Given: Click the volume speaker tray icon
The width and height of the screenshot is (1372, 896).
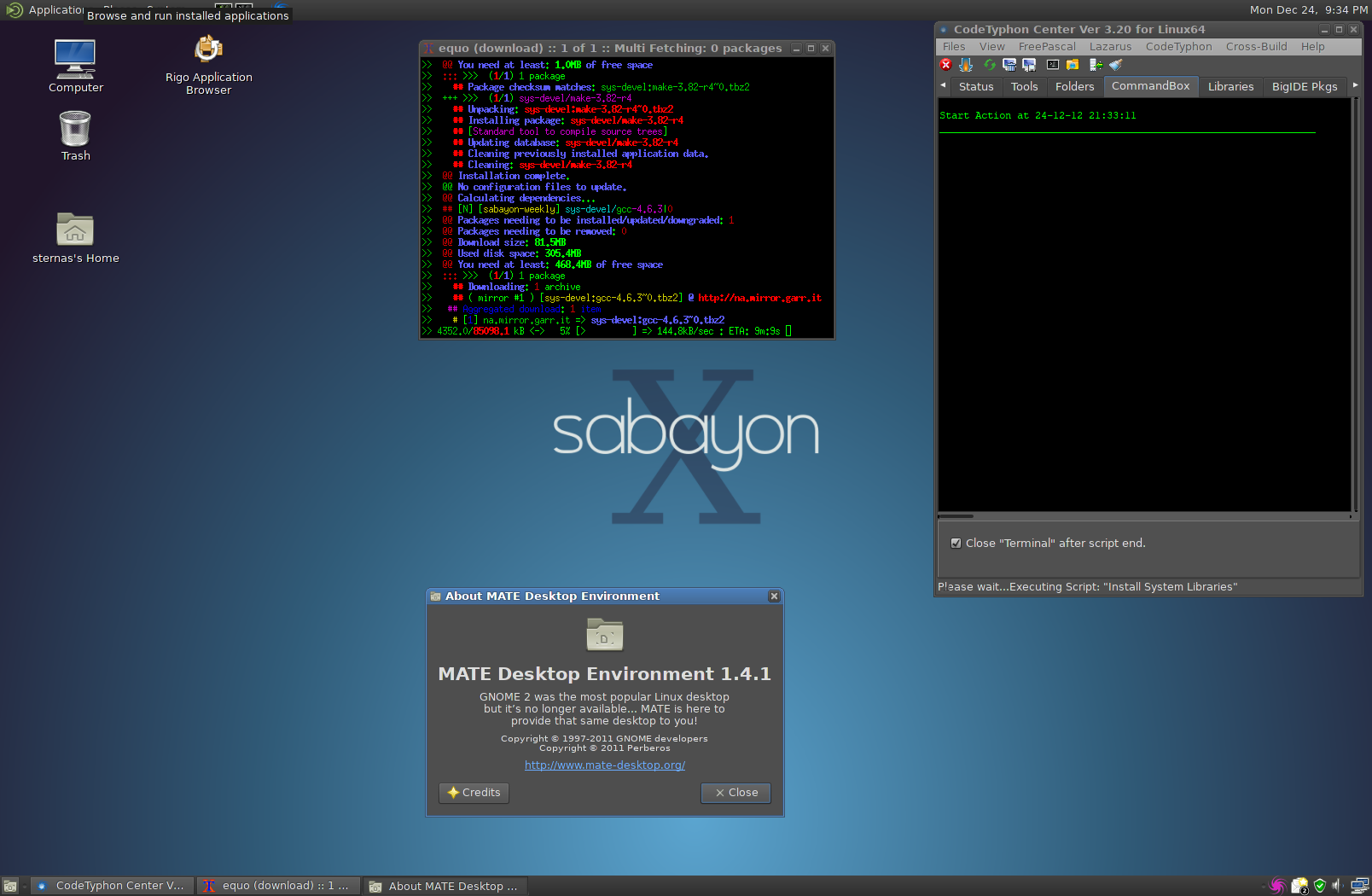Looking at the screenshot, I should pos(1337,886).
